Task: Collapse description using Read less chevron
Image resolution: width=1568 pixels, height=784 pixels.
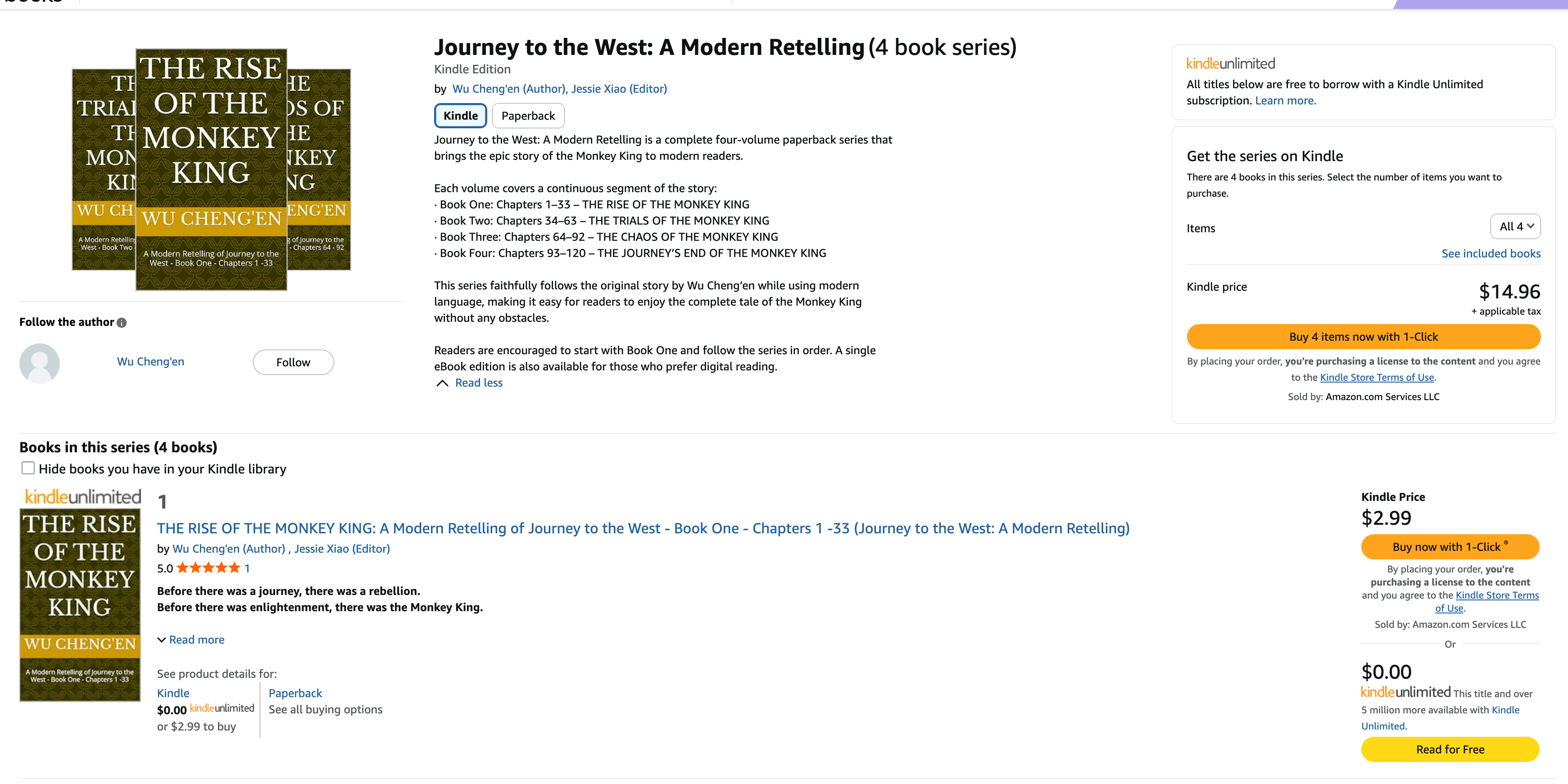Action: (443, 383)
